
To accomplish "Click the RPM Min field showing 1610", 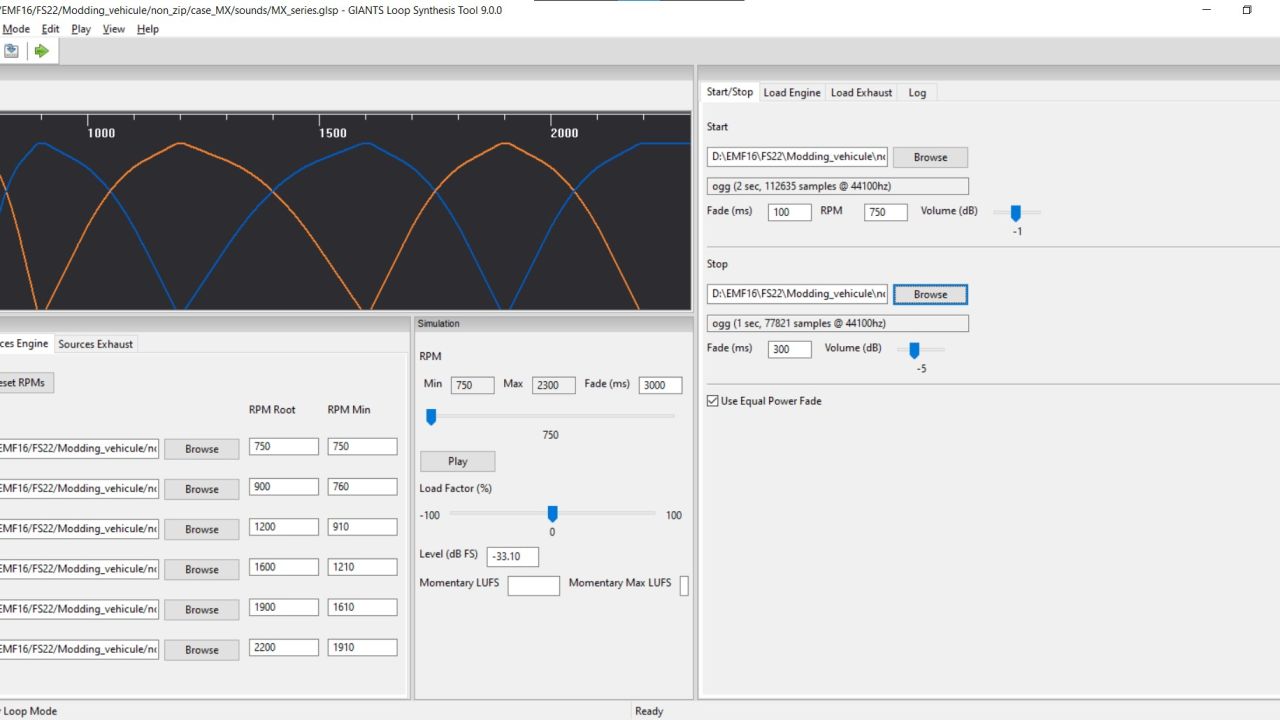I will coord(362,606).
